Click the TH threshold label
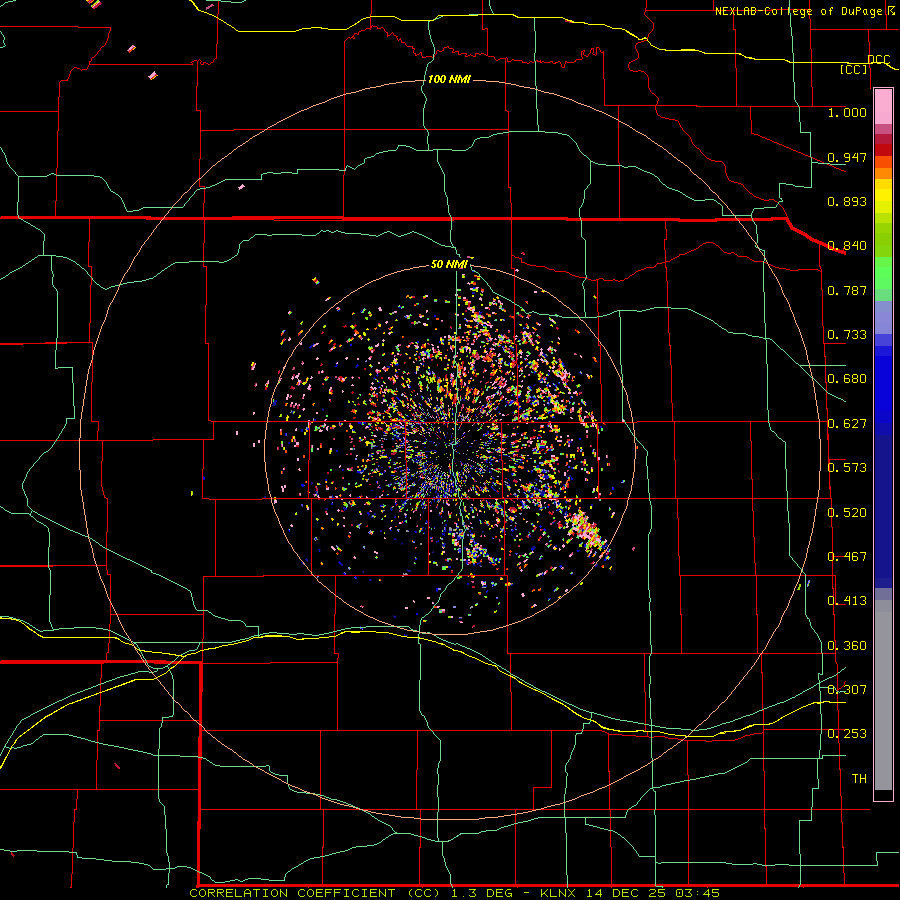900x900 pixels. click(859, 779)
